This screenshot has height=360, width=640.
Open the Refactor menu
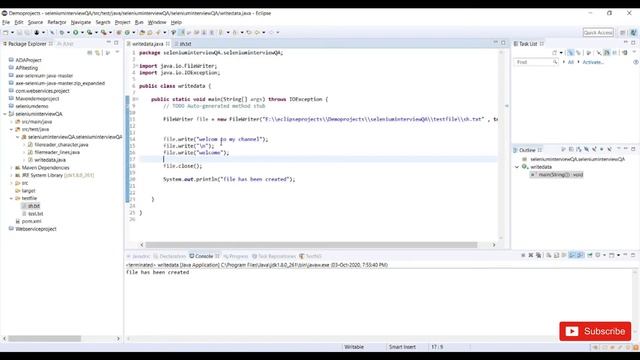57,22
